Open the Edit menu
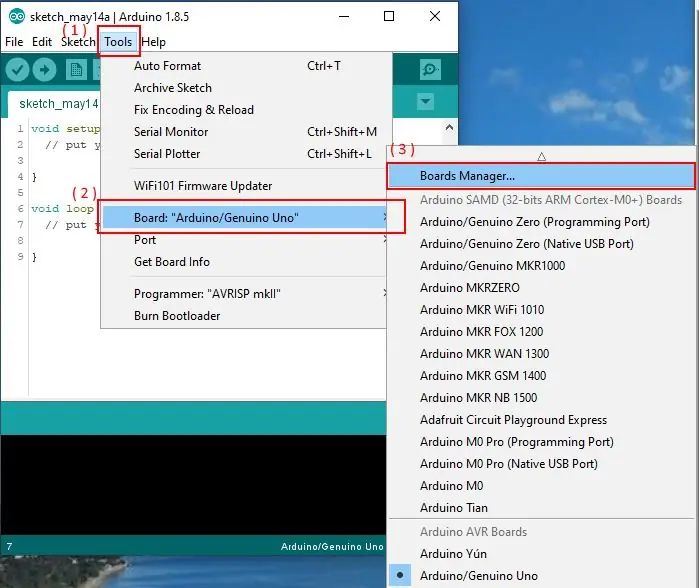699x588 pixels. (42, 41)
